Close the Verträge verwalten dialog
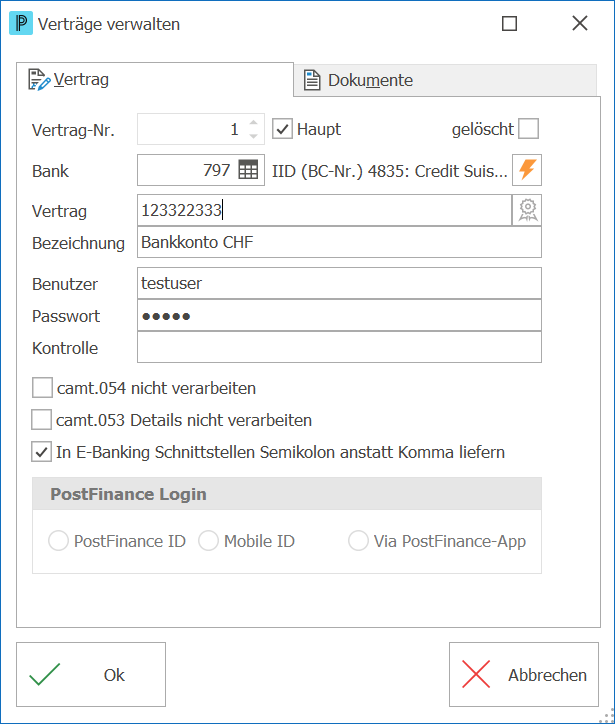615x724 pixels. pos(580,23)
